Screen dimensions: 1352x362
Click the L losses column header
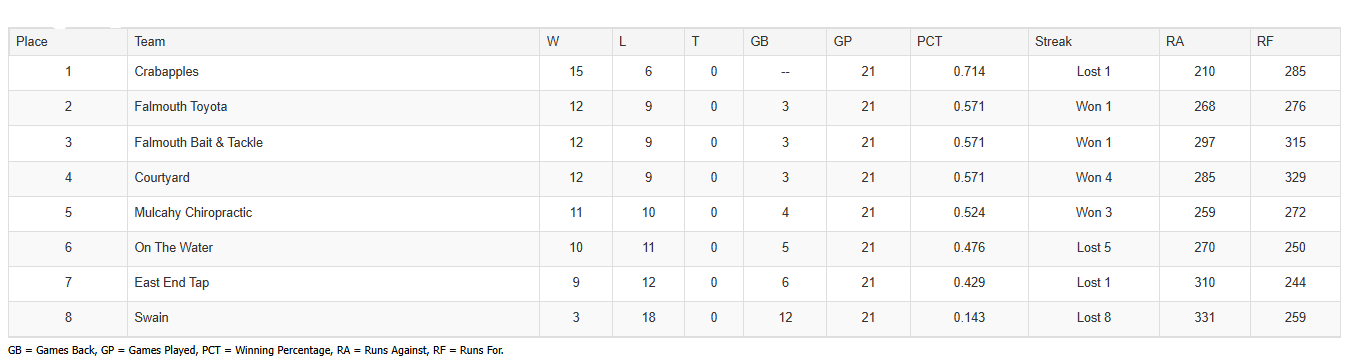tap(623, 42)
